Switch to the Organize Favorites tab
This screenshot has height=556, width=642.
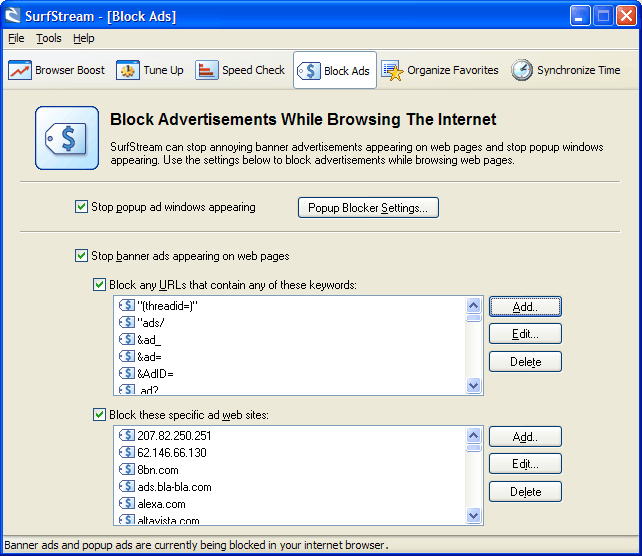click(x=440, y=70)
